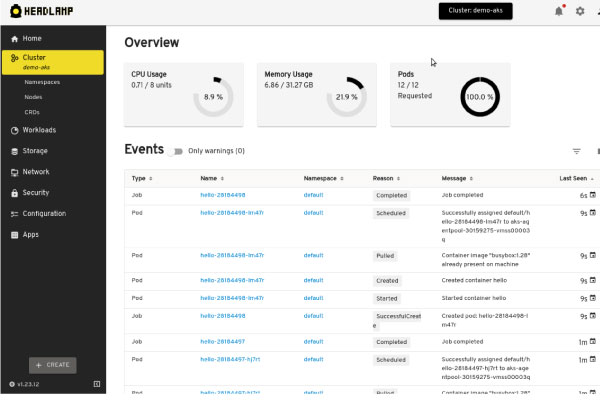
Task: Open the settings gear icon
Action: 580,11
